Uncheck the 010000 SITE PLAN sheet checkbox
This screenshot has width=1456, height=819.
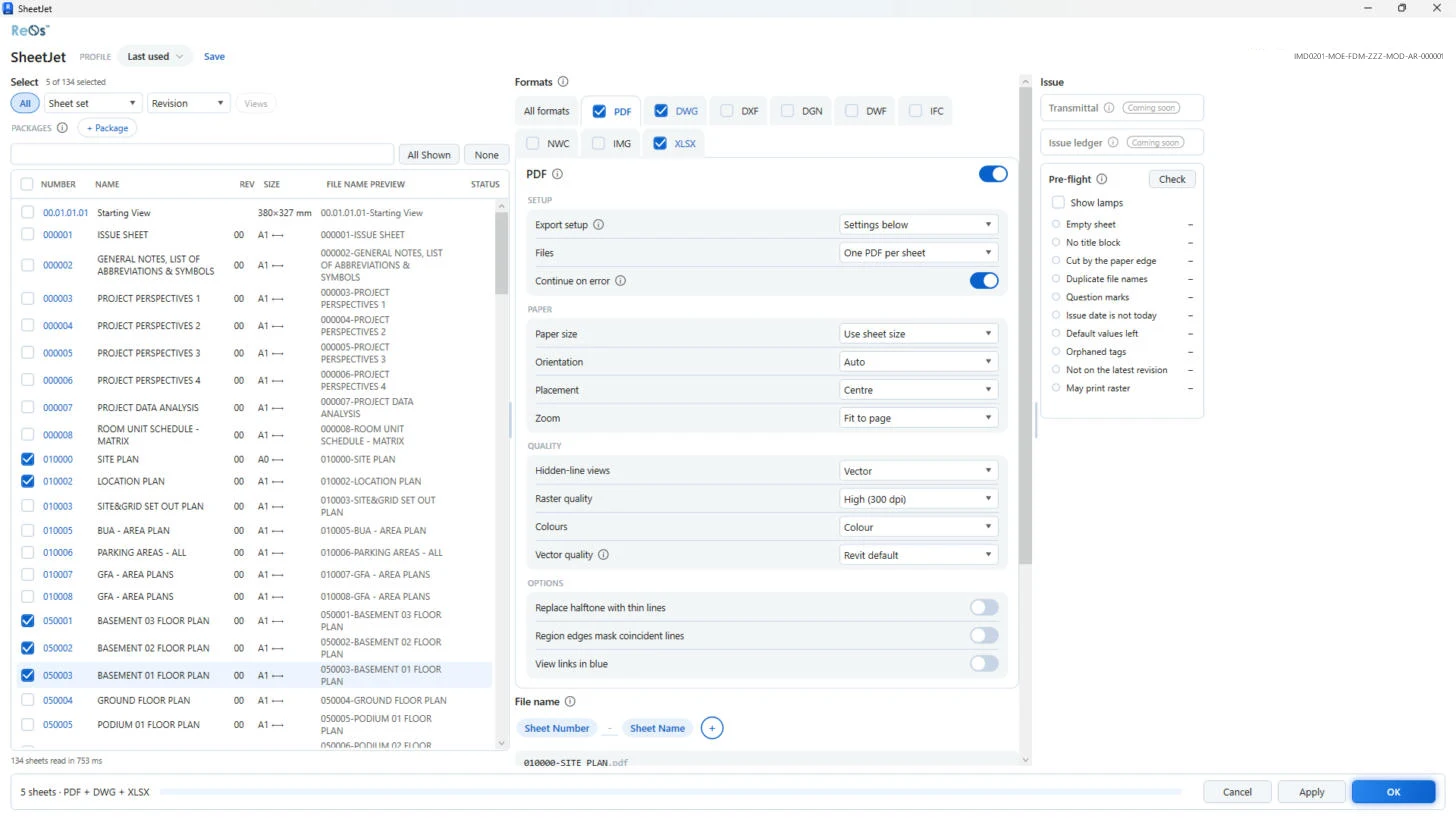27,460
